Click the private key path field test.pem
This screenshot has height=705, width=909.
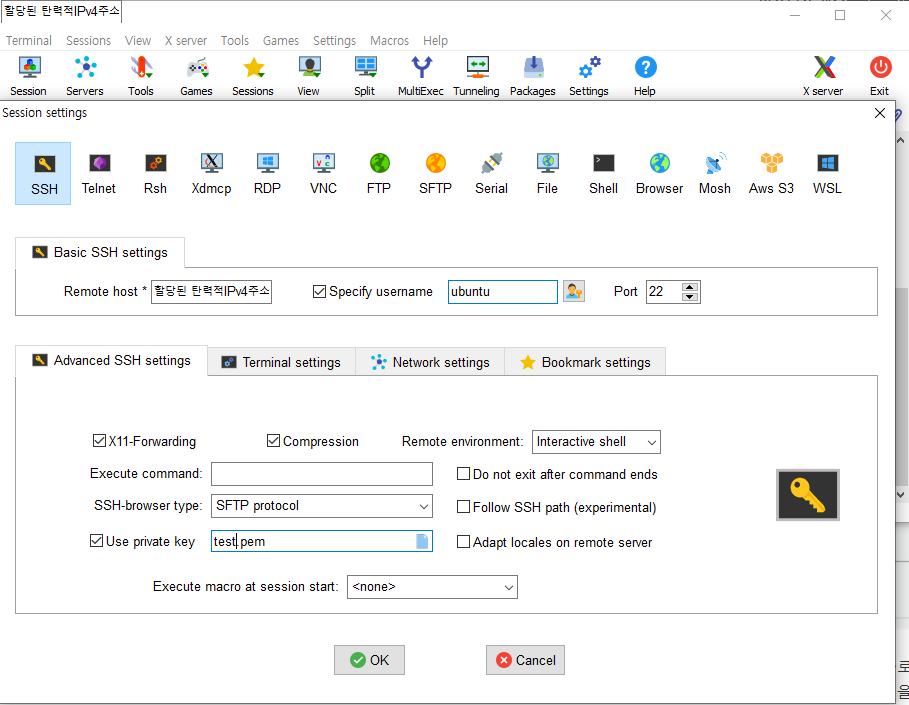[322, 542]
